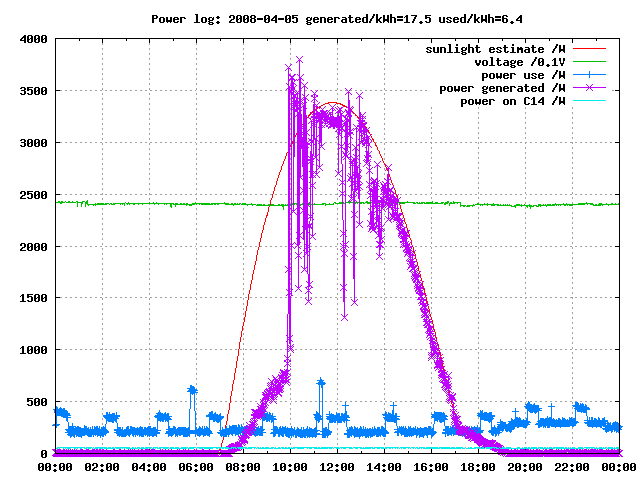Click the x-axis label 18:00
The width and height of the screenshot is (640, 480).
pos(478,467)
